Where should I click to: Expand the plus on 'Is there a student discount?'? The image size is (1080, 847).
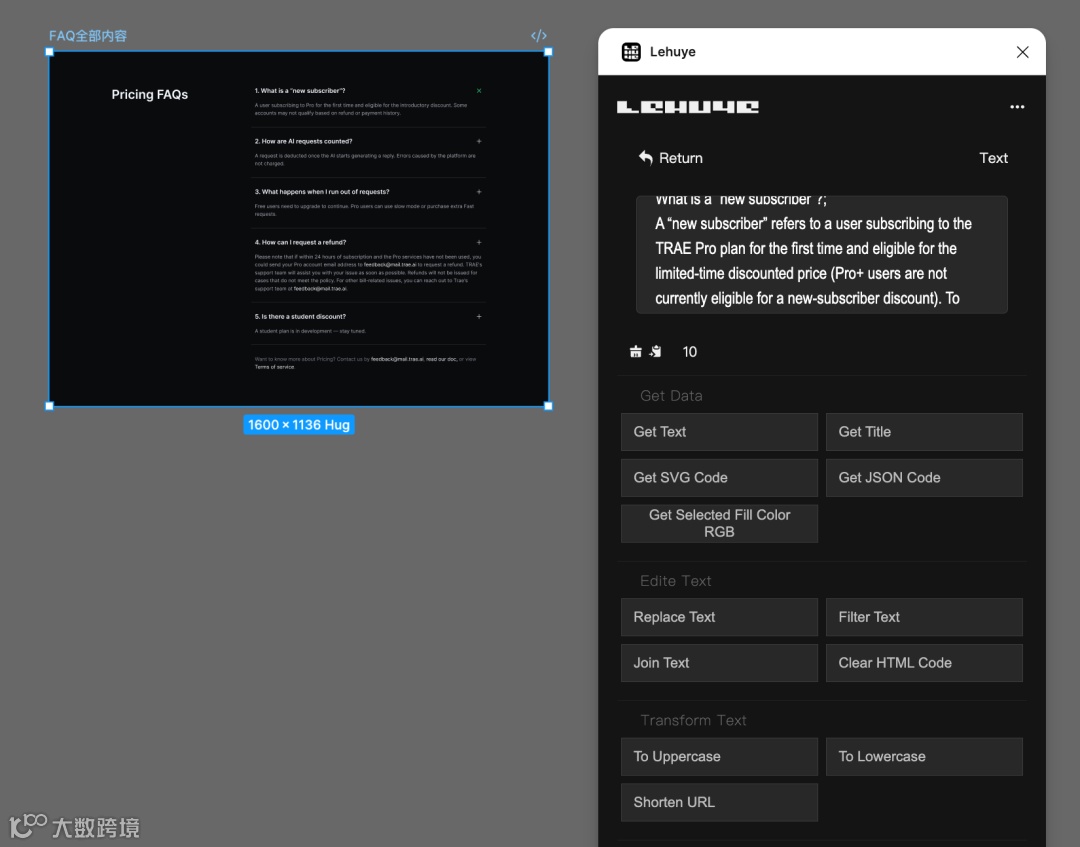pyautogui.click(x=479, y=317)
